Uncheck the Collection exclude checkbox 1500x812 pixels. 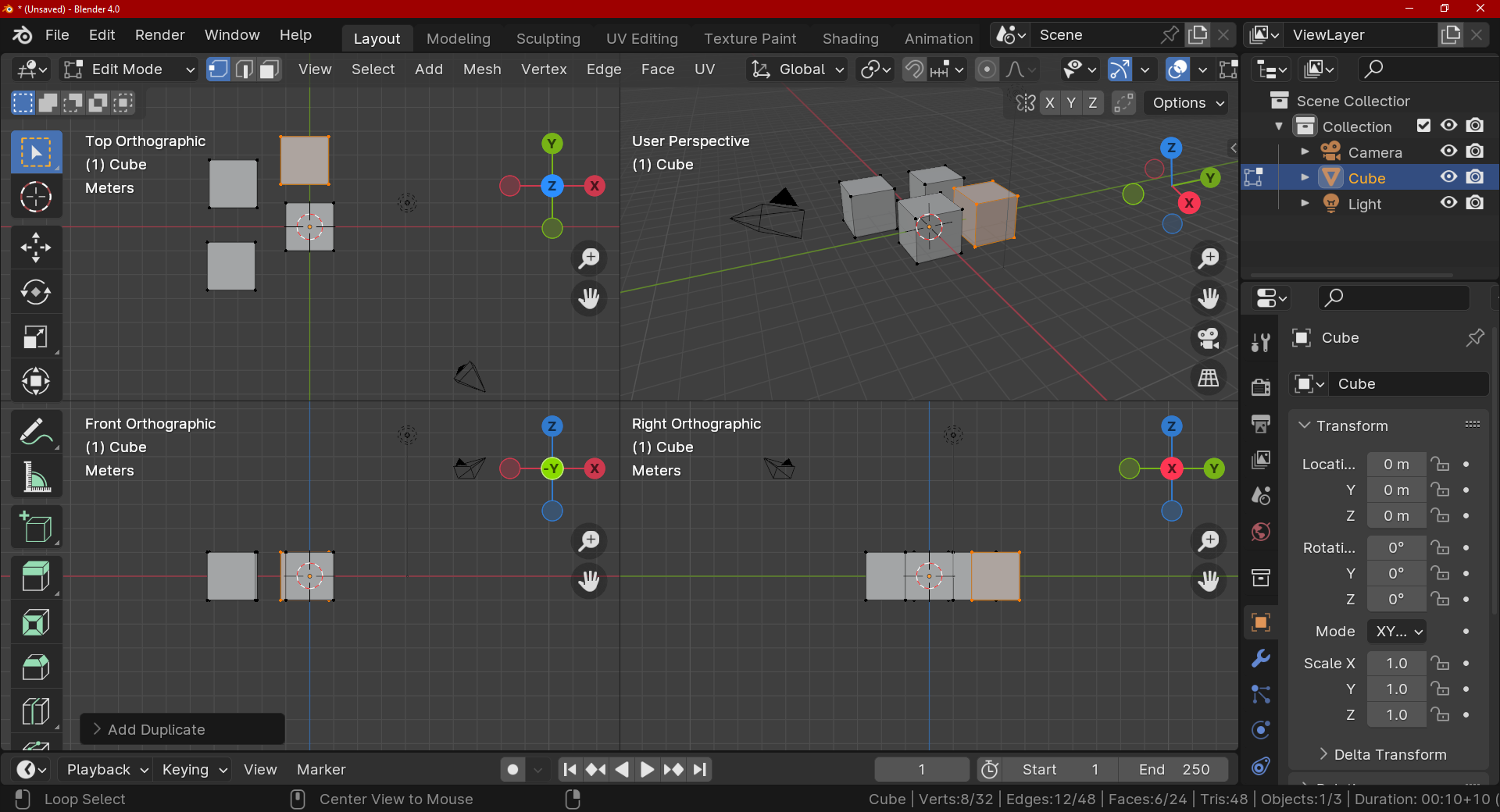click(1423, 126)
